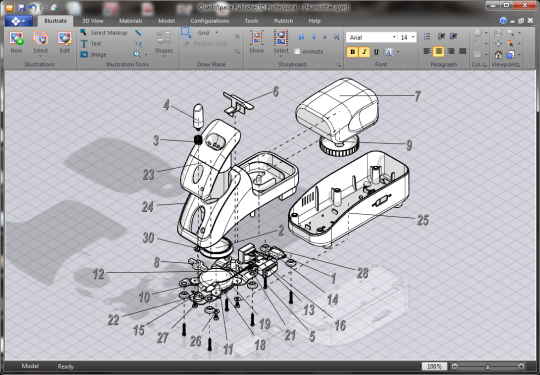Click the numbered callout tool icon
This screenshot has width=540, height=375.
point(138,43)
